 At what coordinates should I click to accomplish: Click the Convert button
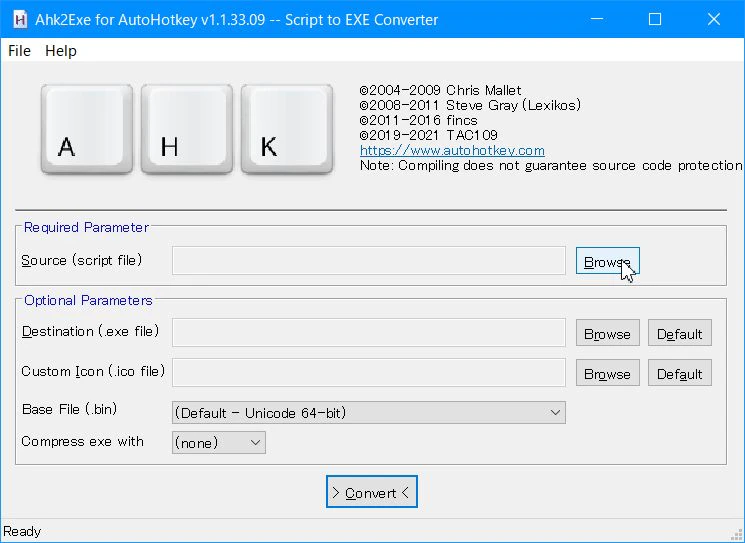coord(372,492)
